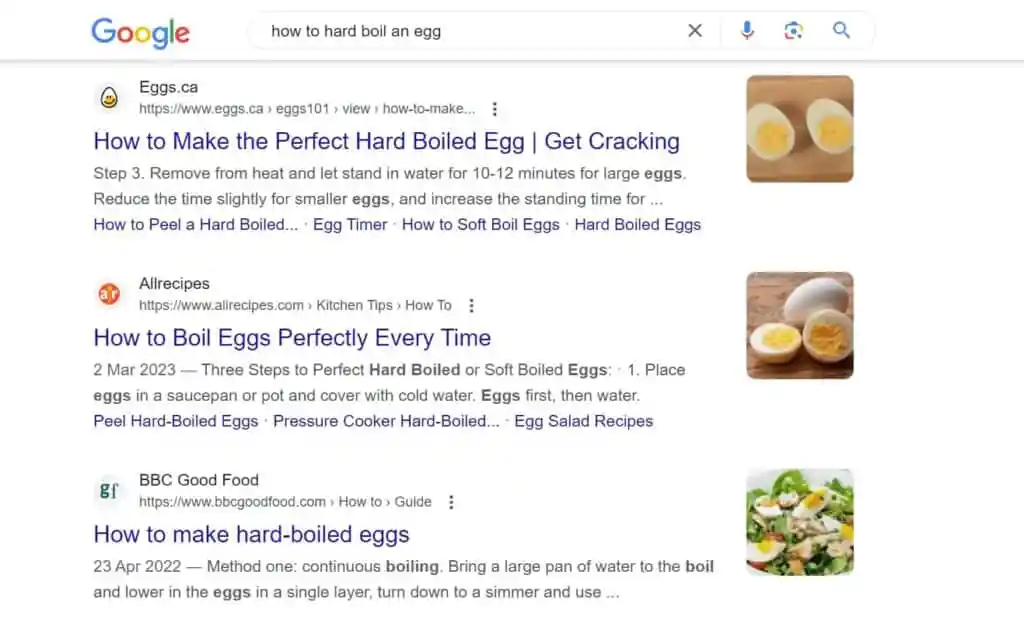Viewport: 1024px width, 620px height.
Task: Click in the search input field
Action: pyautogui.click(x=470, y=31)
